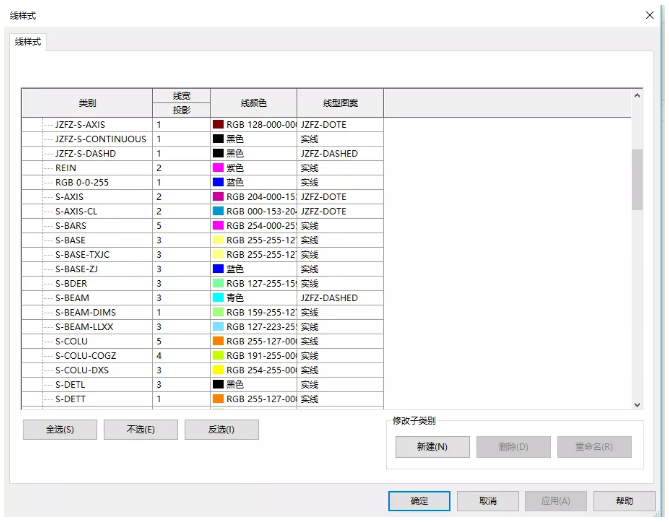Click the S-BDER green color swatch
The image size is (669, 522).
[218, 283]
